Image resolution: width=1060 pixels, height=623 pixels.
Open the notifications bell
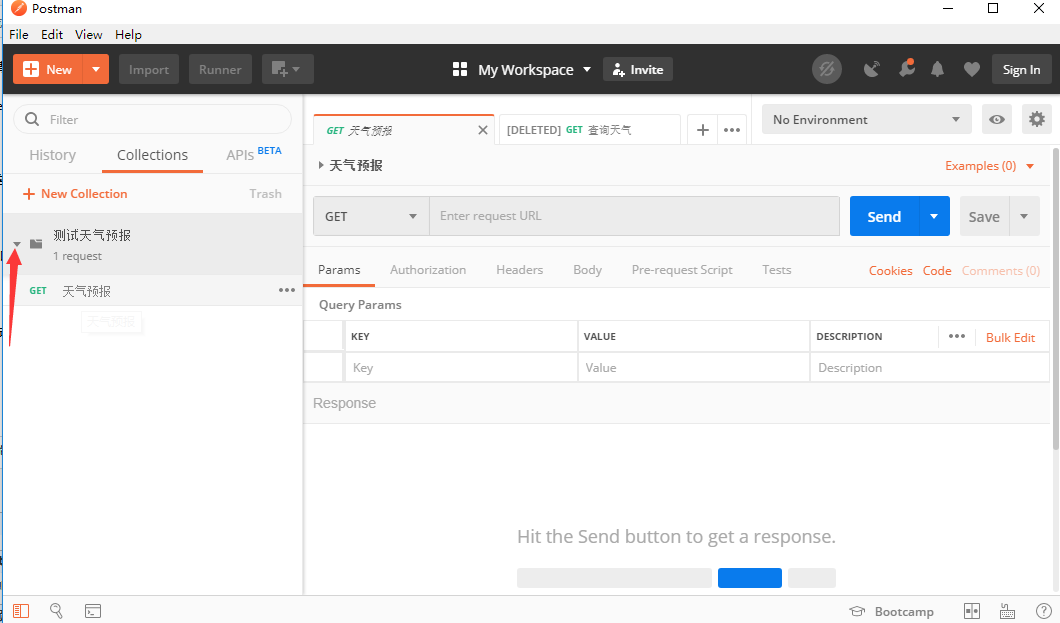(937, 69)
